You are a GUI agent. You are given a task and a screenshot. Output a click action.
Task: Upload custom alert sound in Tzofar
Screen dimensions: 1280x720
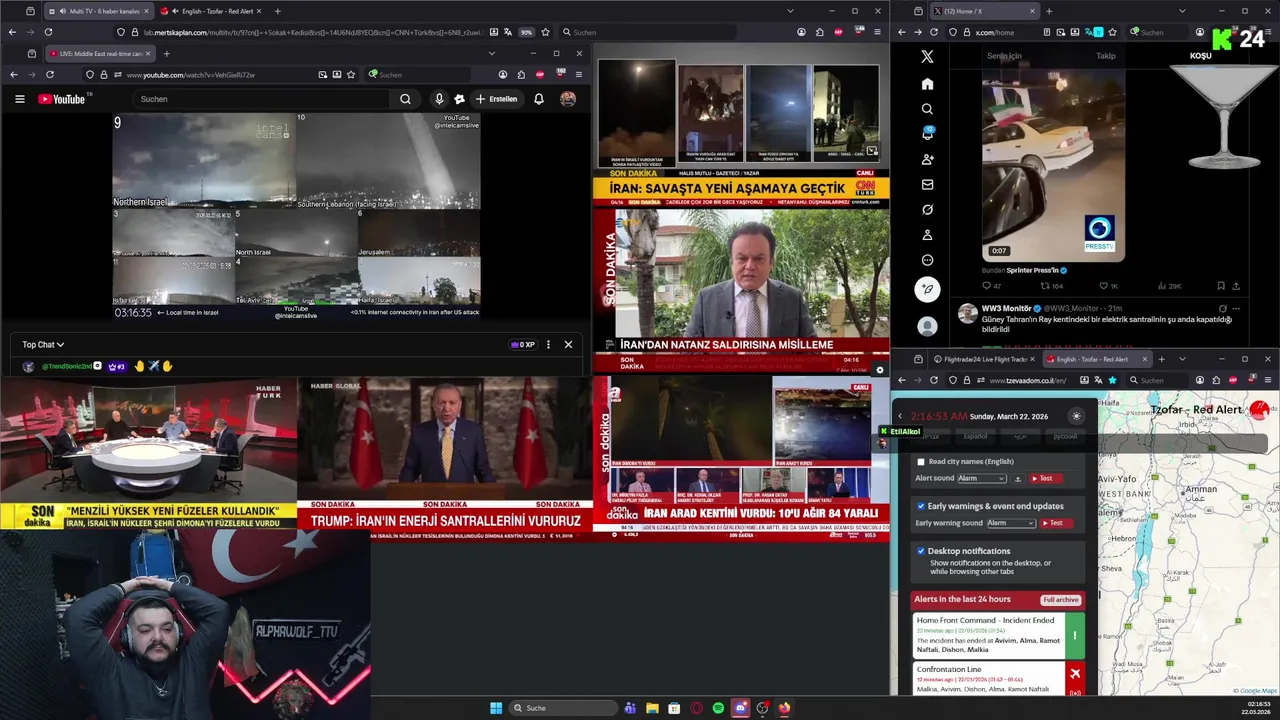(1018, 479)
